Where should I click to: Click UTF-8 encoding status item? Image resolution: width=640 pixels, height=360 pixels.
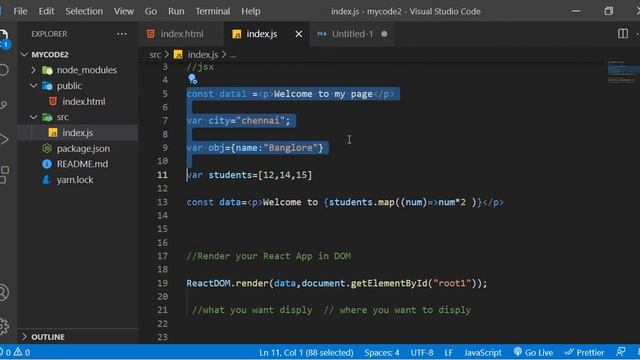tap(422, 352)
